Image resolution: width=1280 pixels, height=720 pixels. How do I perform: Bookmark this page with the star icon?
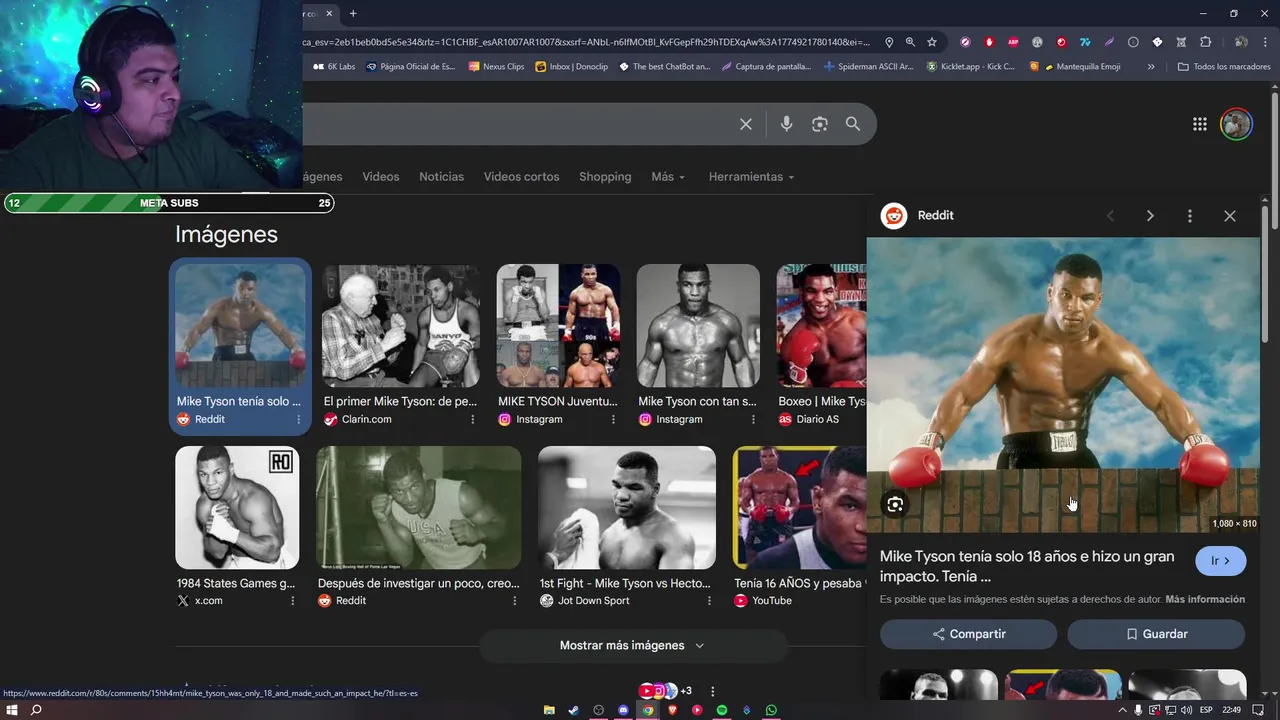click(932, 42)
